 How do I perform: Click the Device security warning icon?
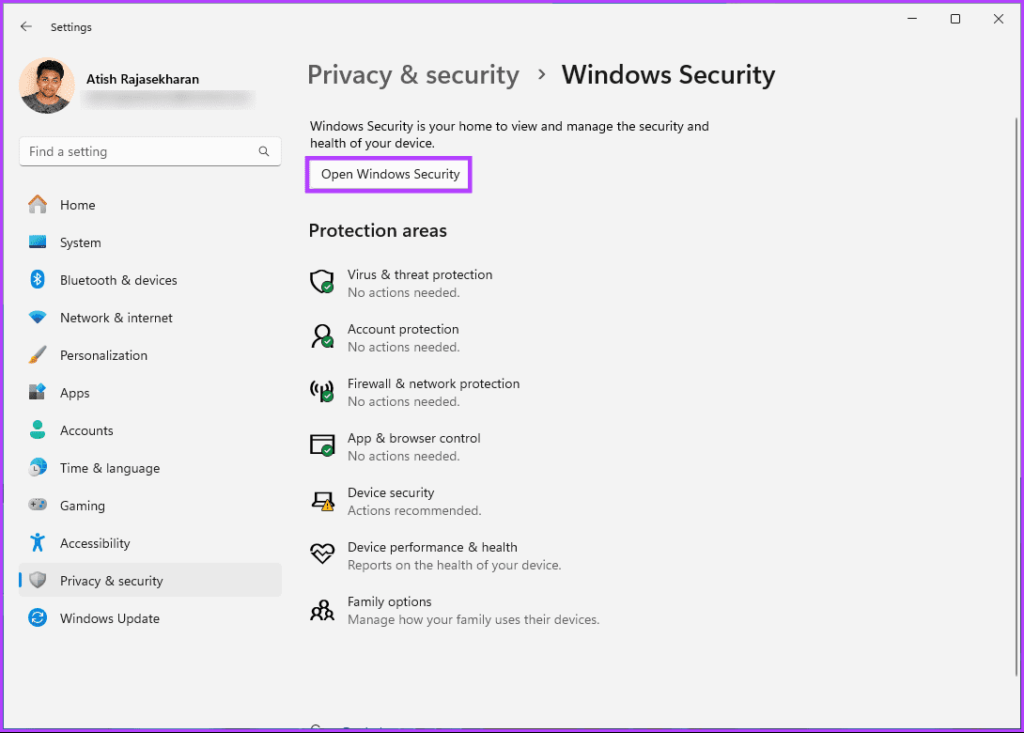[x=322, y=500]
